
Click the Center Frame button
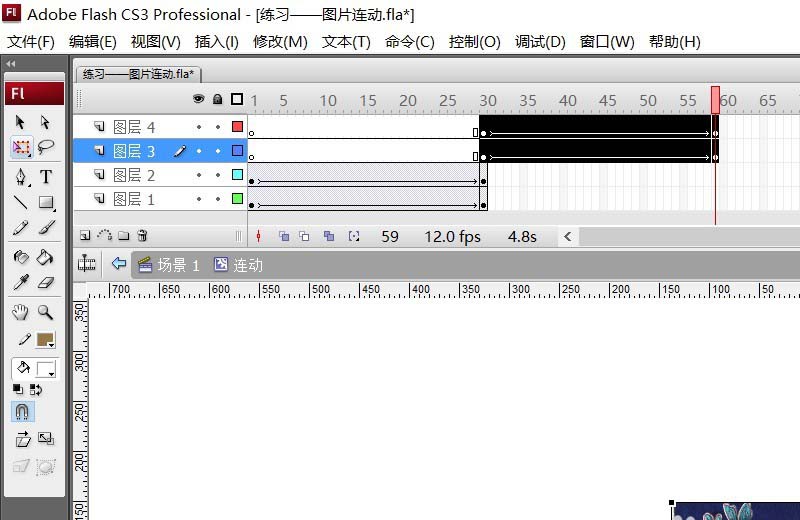[x=259, y=236]
